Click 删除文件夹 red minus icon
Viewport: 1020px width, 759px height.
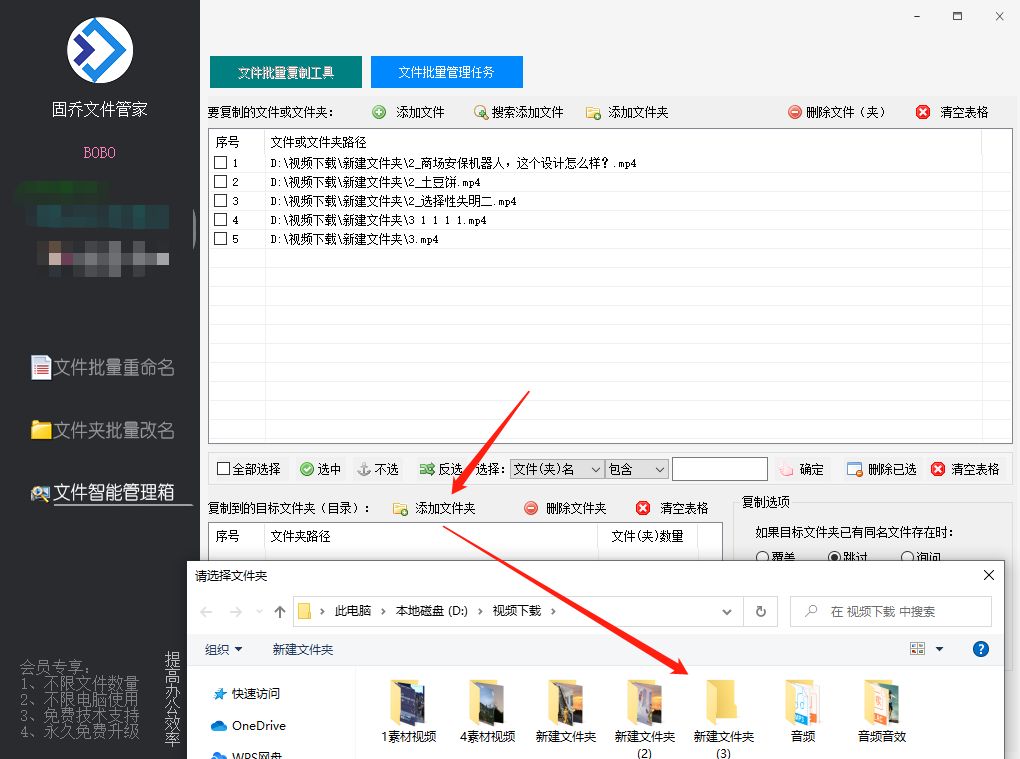point(531,508)
